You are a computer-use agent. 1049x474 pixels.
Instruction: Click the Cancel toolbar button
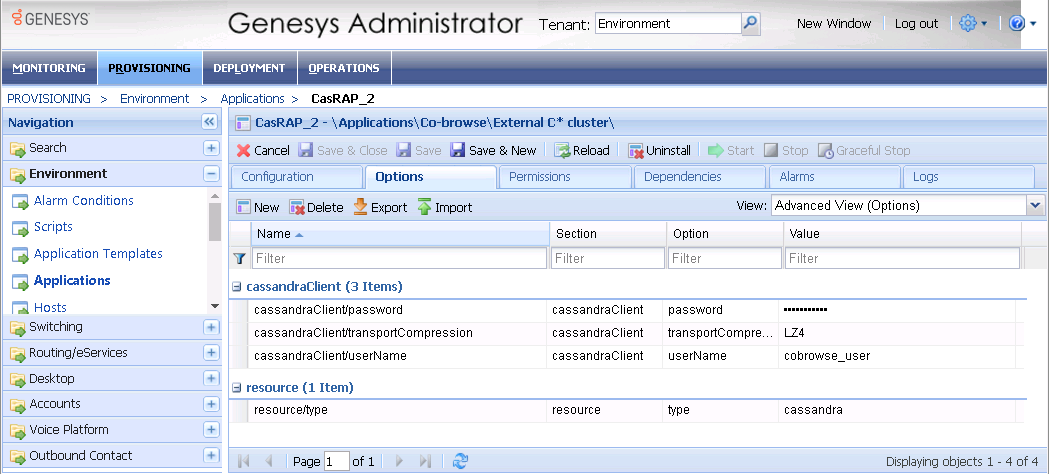263,150
